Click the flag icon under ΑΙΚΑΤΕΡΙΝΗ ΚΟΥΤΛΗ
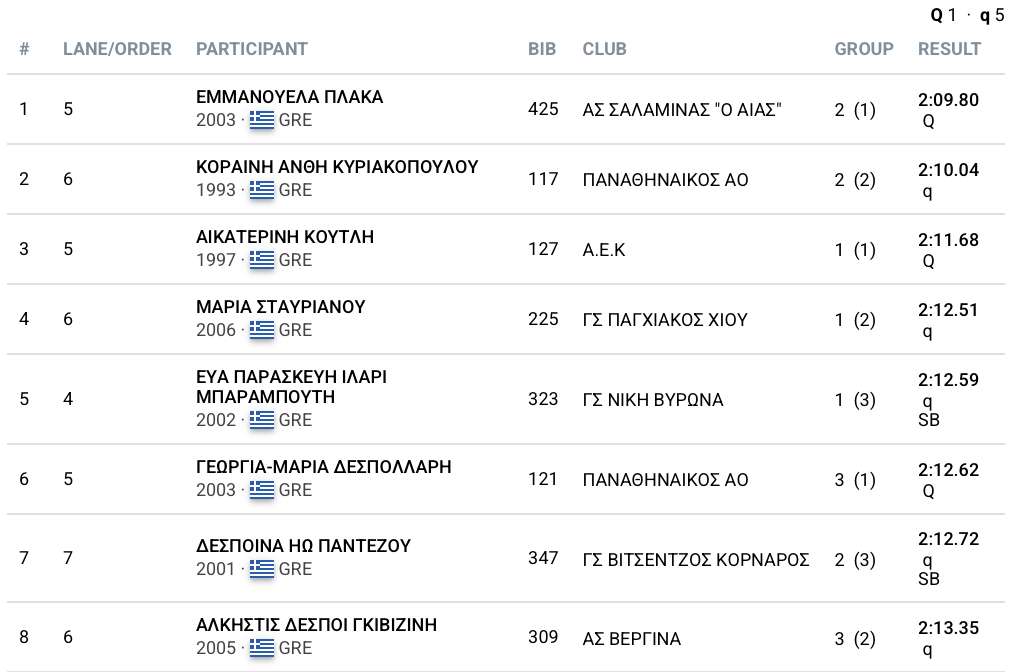The width and height of the screenshot is (1020, 672). (x=261, y=260)
